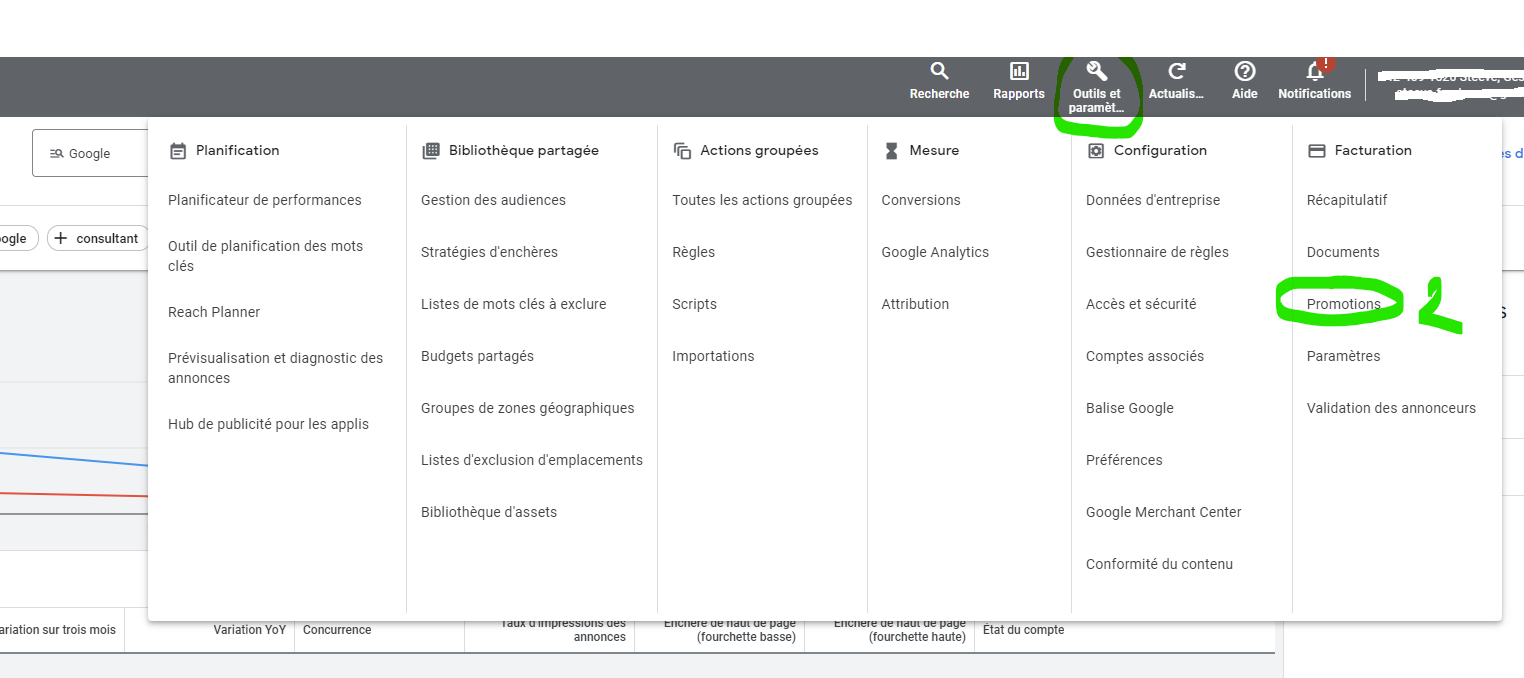Screen dimensions: 1524x678
Task: Click Taux d'impressions des annonces header
Action: [x=563, y=630]
